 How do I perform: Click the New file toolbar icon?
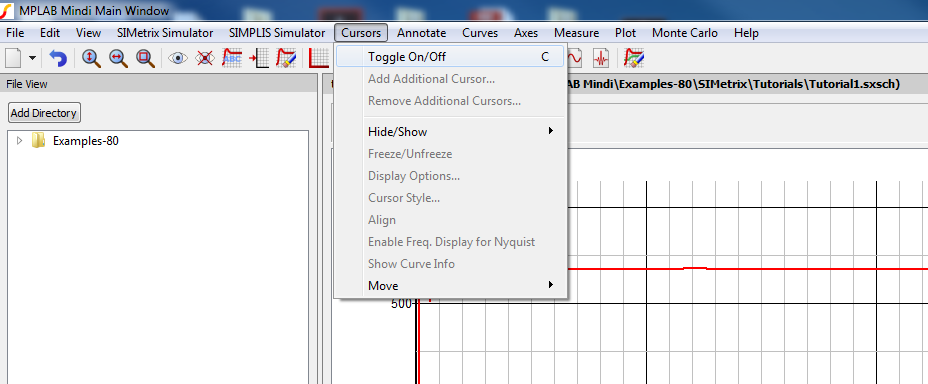pyautogui.click(x=13, y=58)
